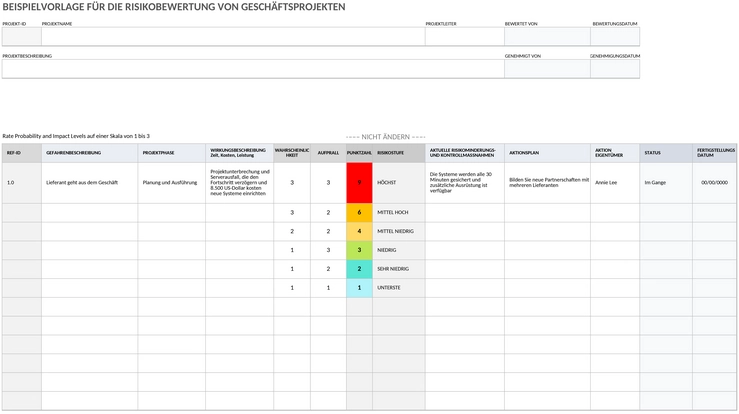Select the red score cell showing 9
The image size is (739, 414).
[359, 183]
